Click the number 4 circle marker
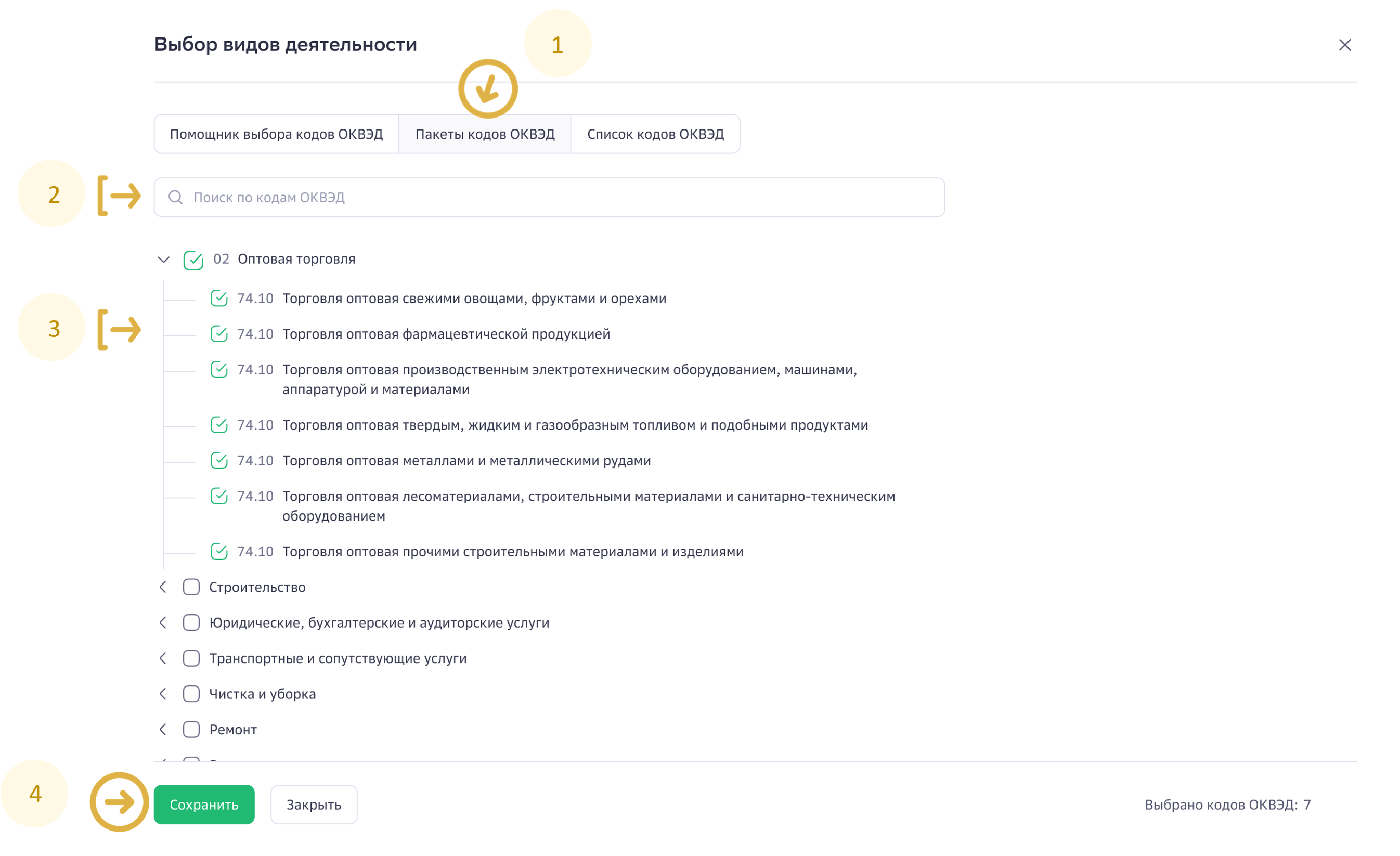 (35, 794)
